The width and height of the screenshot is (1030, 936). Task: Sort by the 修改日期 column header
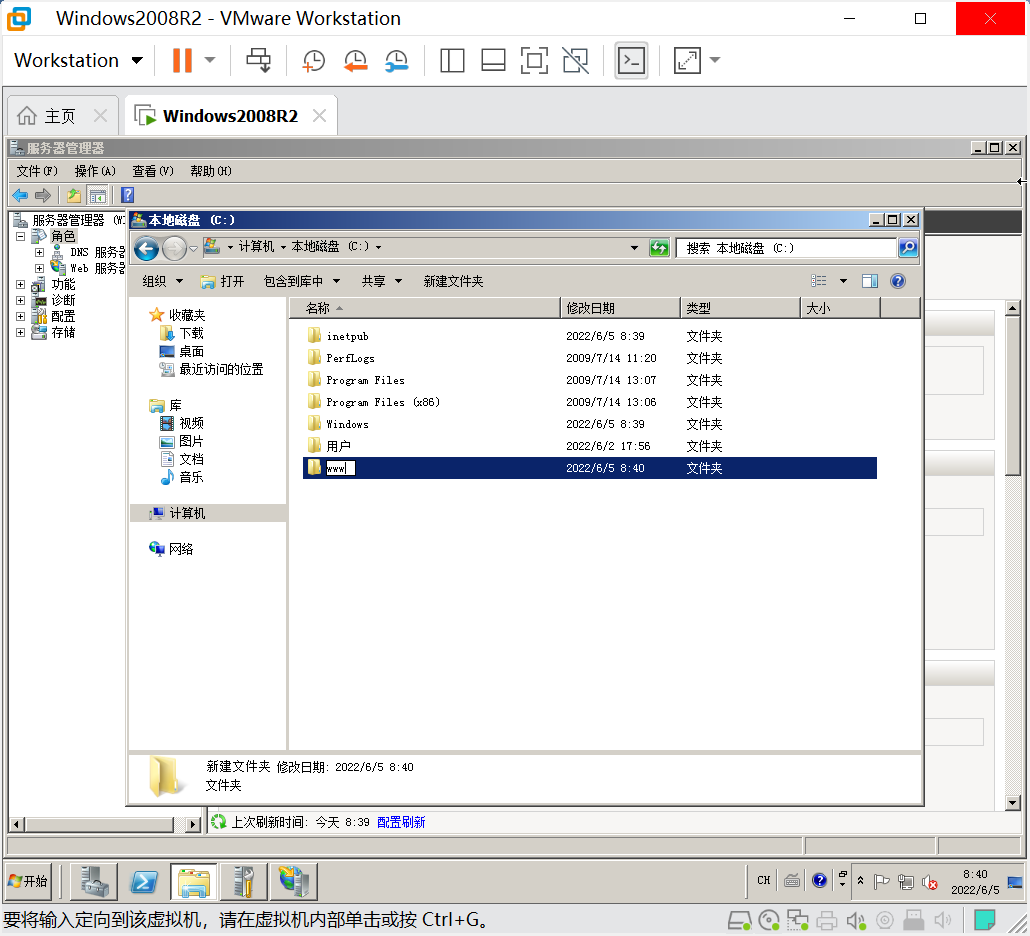620,308
